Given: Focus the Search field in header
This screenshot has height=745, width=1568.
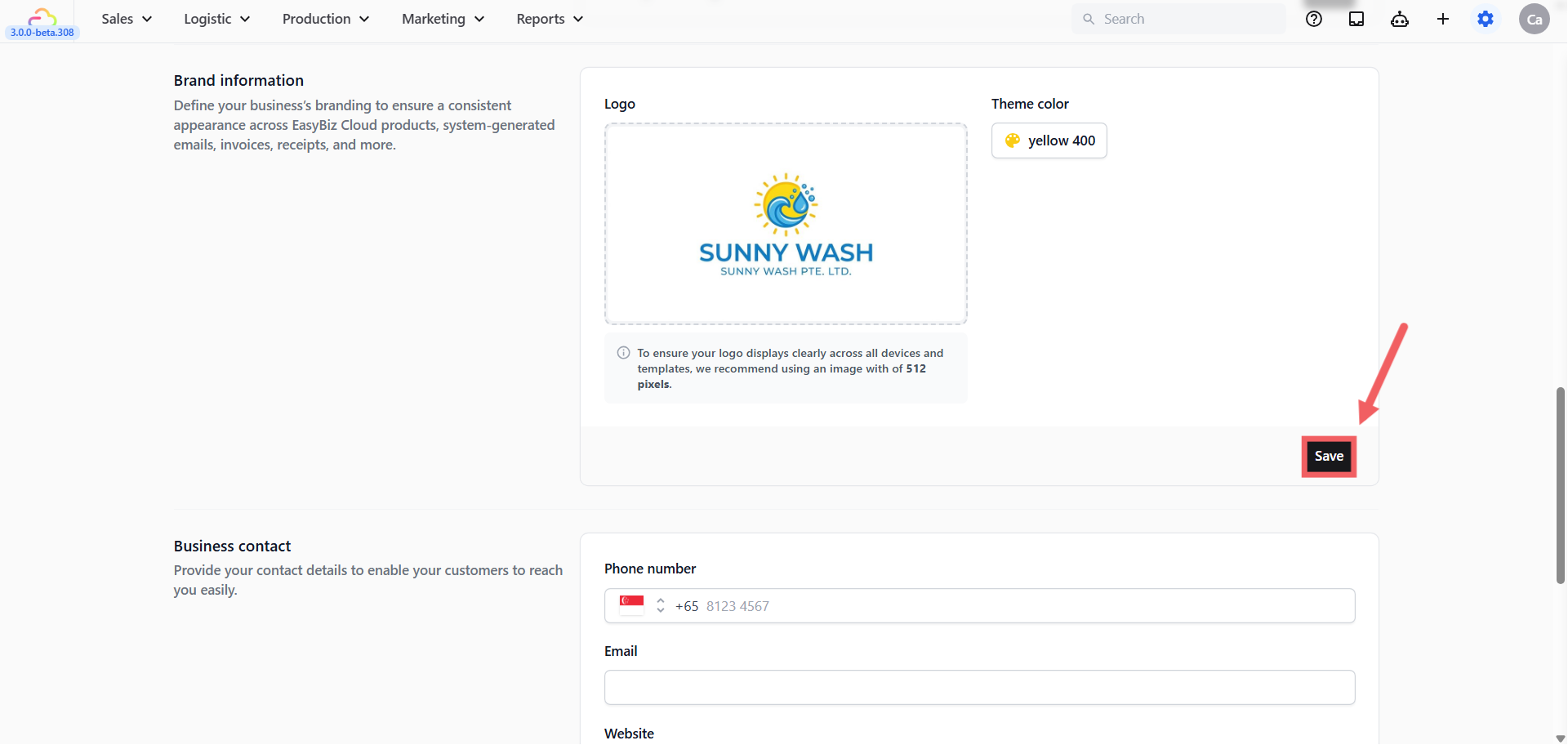Looking at the screenshot, I should [x=1178, y=19].
